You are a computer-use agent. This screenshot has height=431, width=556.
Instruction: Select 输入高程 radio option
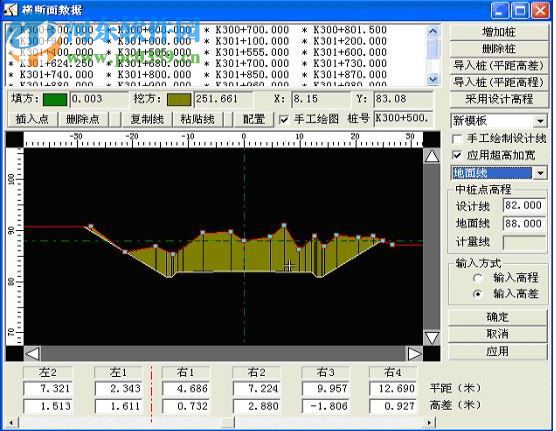point(478,278)
